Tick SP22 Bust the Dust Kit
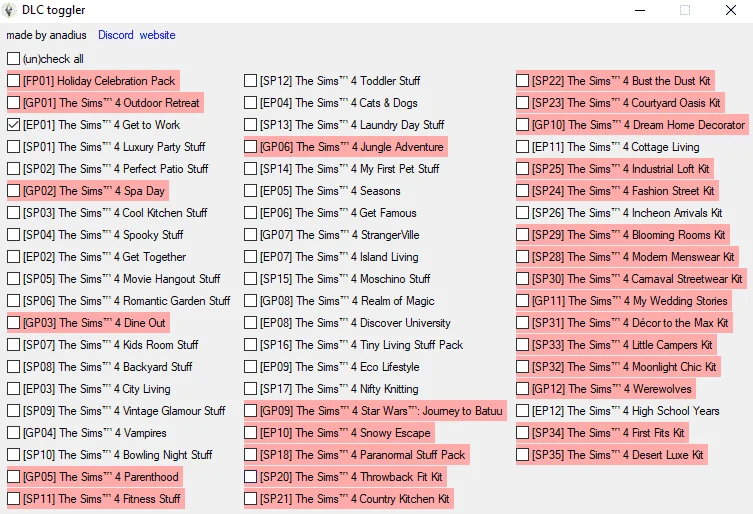This screenshot has width=753, height=514. [x=522, y=81]
